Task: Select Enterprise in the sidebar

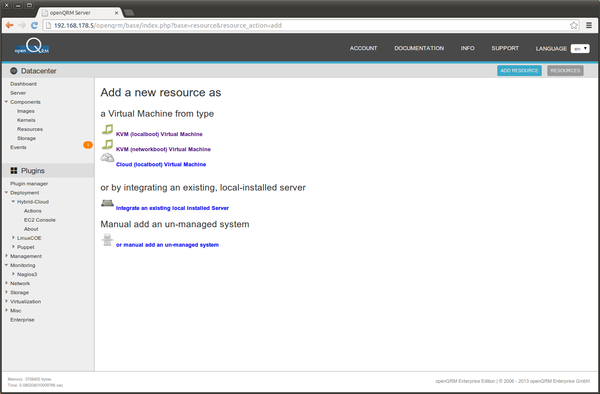Action: tap(22, 320)
